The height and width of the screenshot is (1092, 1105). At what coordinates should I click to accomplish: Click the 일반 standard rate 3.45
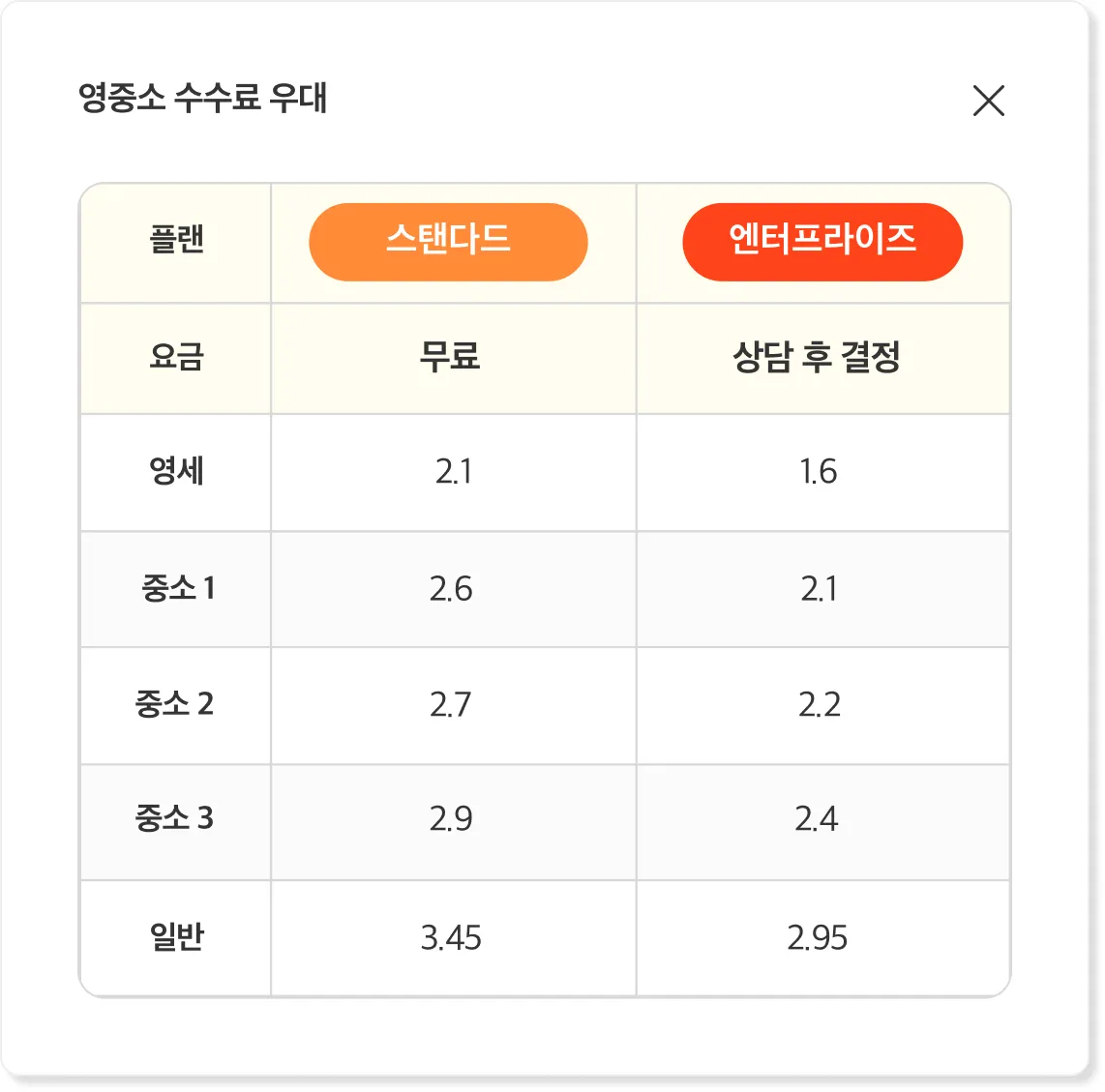(451, 937)
